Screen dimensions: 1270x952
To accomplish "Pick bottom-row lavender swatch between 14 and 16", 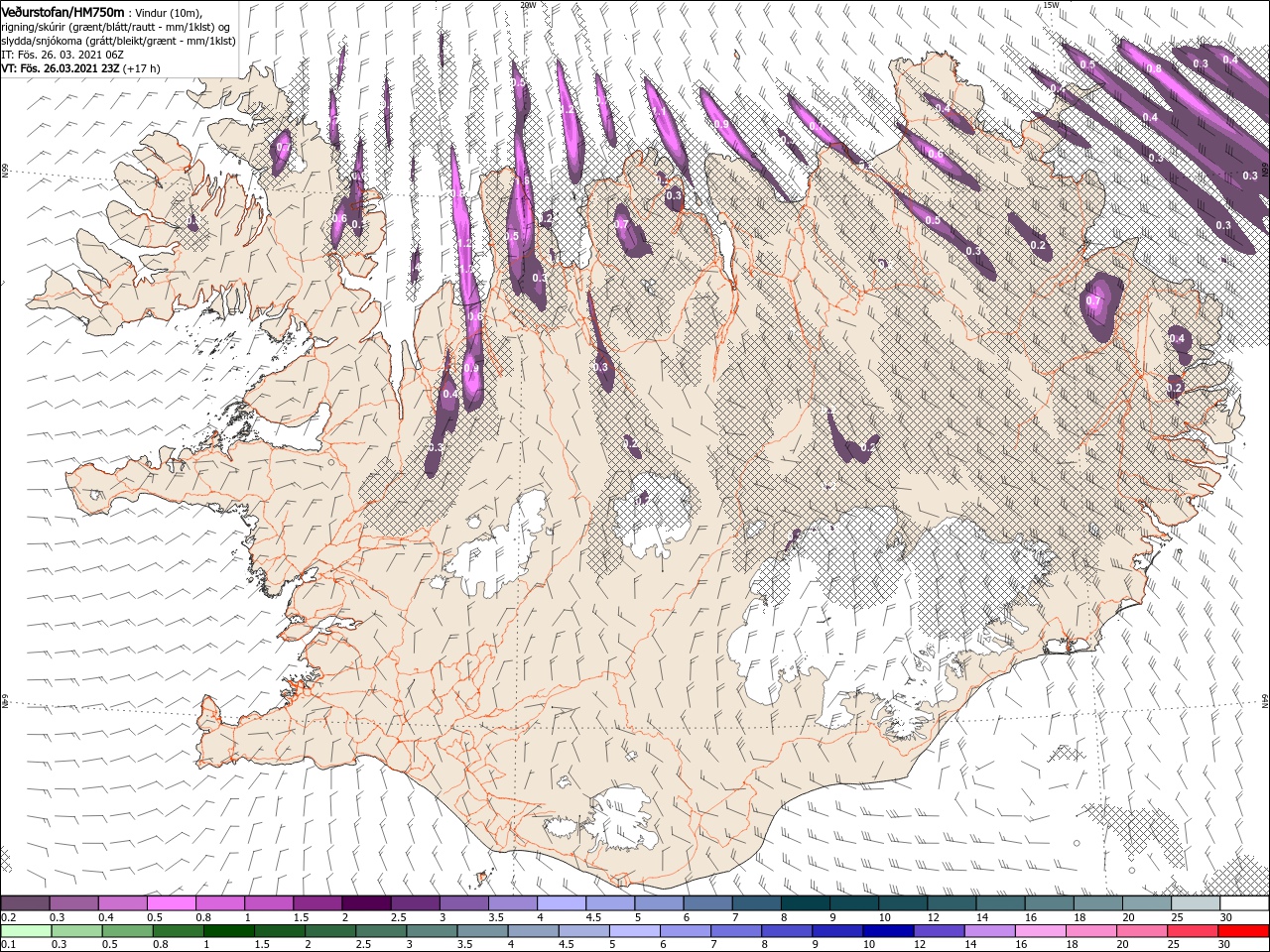I will pos(989,931).
